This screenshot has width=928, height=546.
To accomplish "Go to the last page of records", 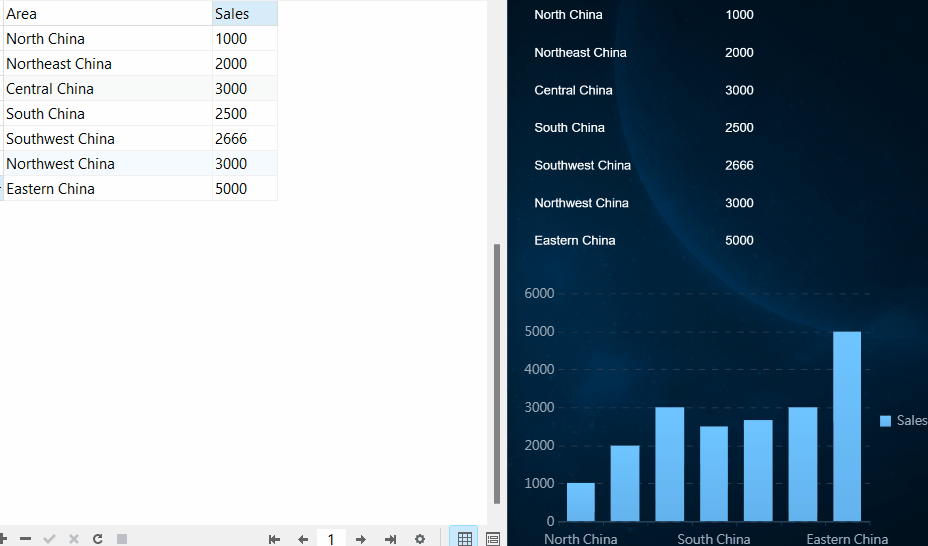I will pos(390,539).
